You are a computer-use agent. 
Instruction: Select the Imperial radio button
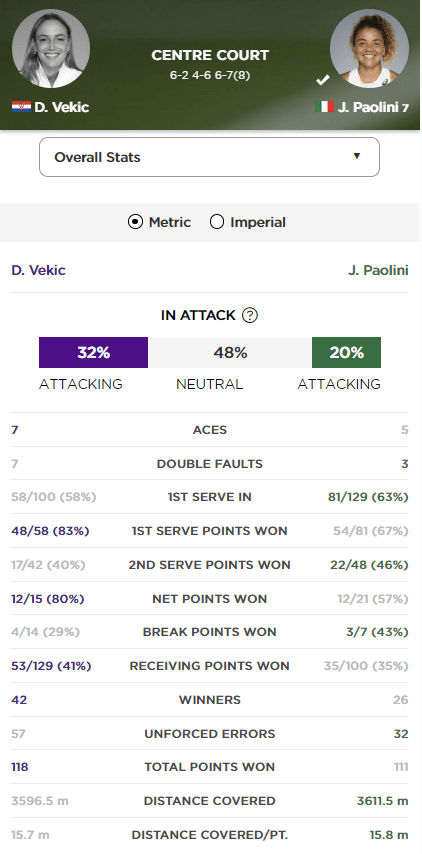pos(217,222)
